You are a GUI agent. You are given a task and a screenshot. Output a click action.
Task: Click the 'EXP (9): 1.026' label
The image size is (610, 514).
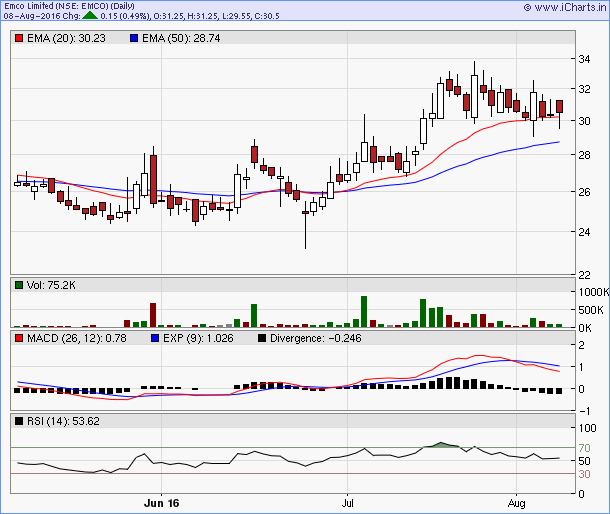tap(198, 339)
